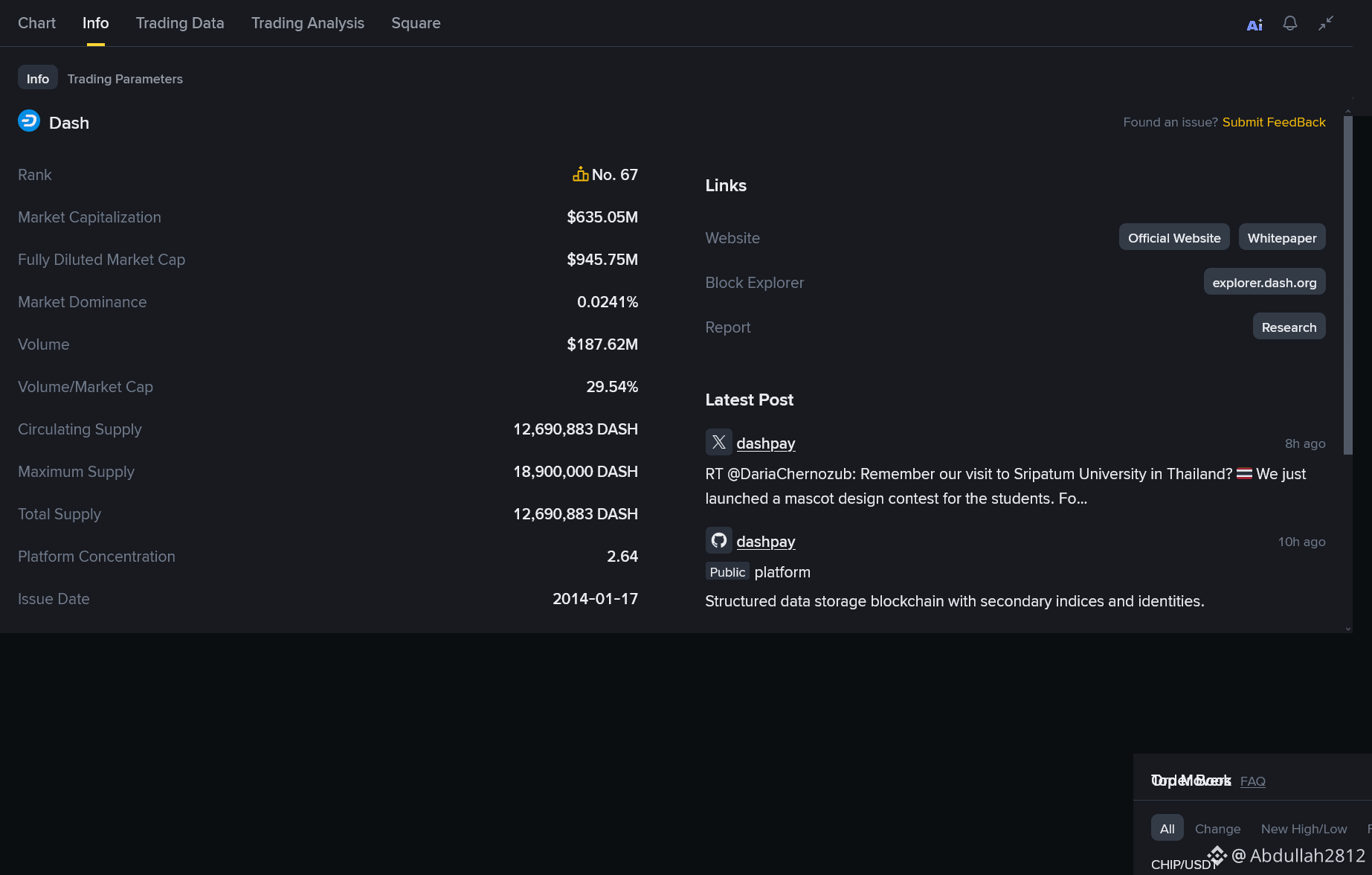Click the Platform Concentration label

coord(97,557)
